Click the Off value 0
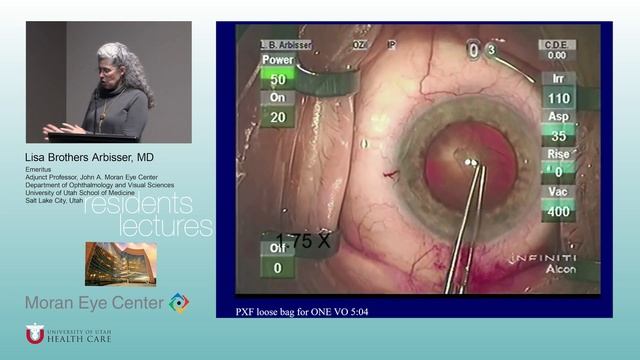The width and height of the screenshot is (640, 360). (x=278, y=268)
